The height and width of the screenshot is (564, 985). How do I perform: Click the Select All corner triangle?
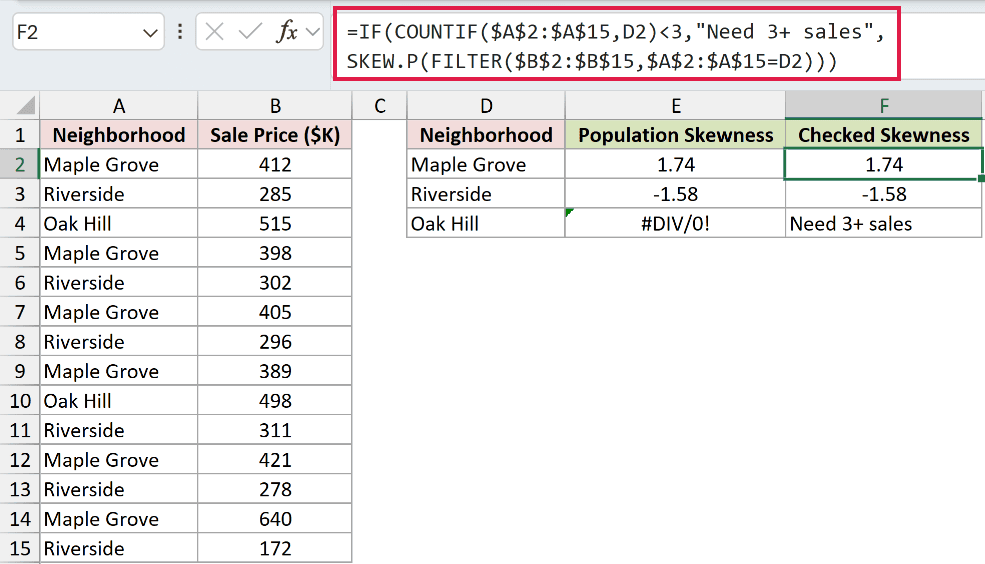click(24, 106)
